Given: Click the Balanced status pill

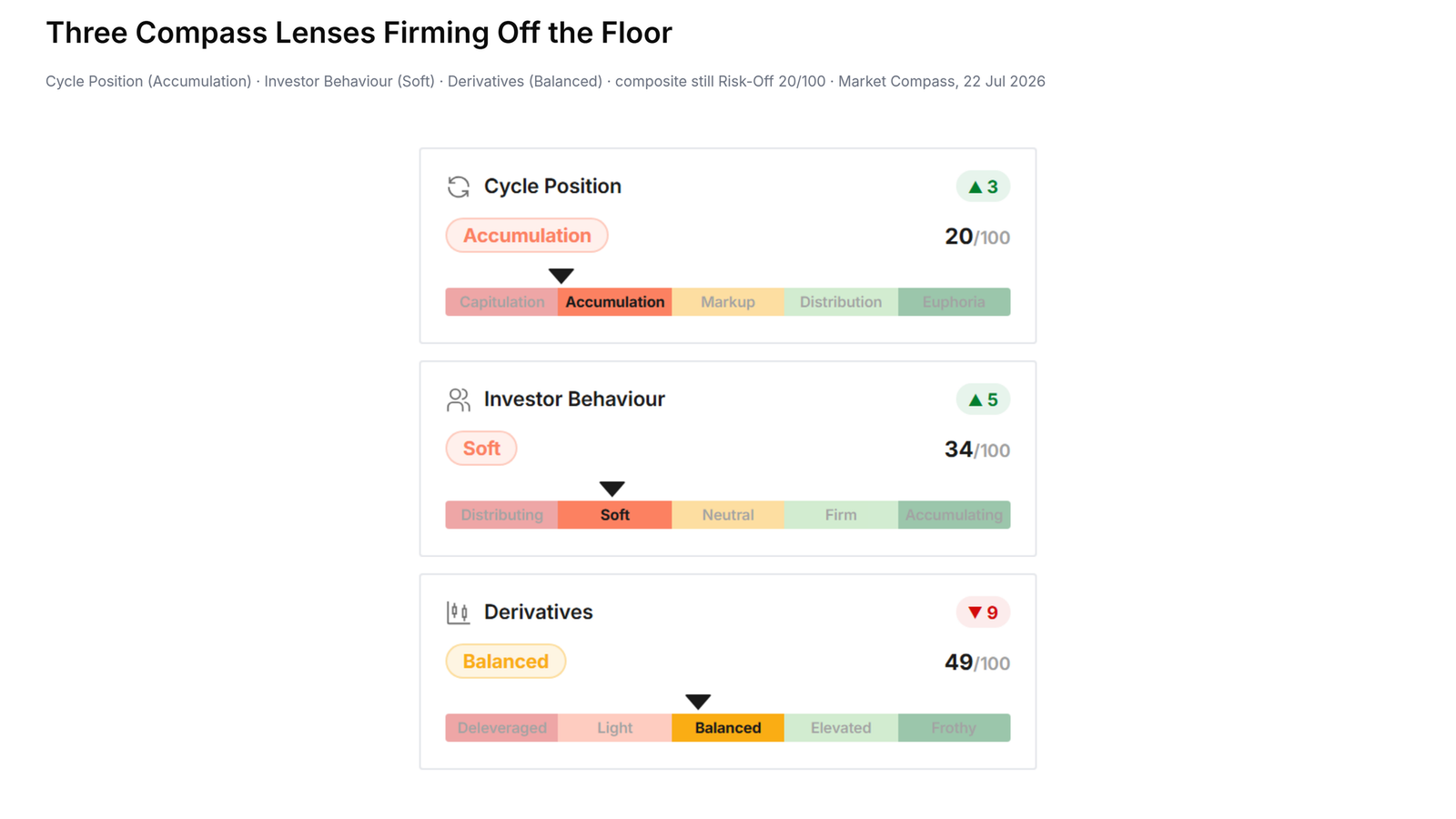Looking at the screenshot, I should click(506, 662).
